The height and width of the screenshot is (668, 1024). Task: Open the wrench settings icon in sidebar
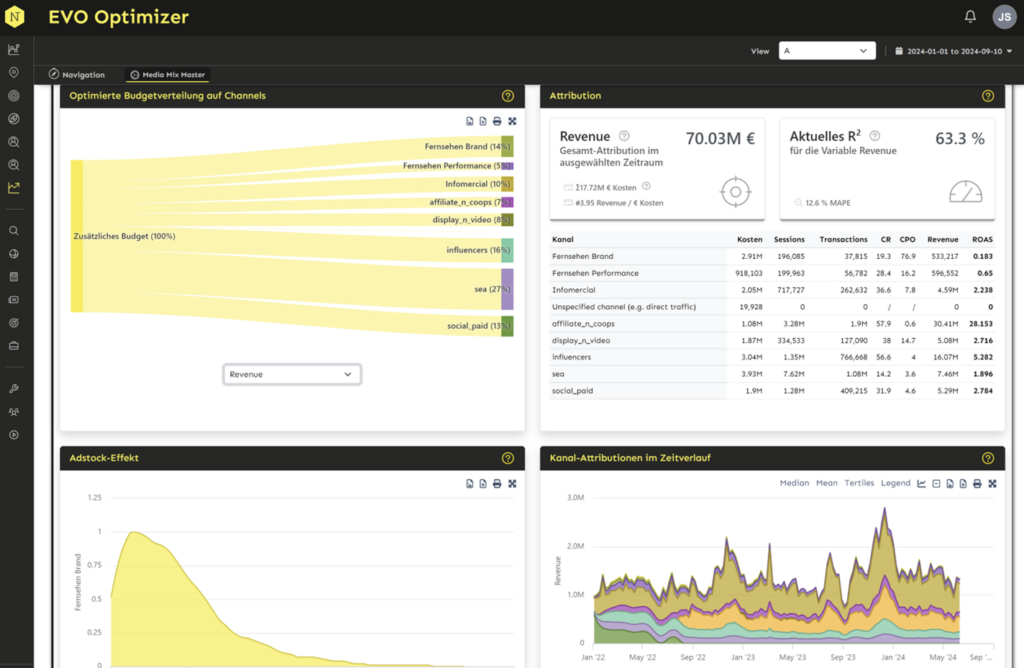tap(14, 389)
